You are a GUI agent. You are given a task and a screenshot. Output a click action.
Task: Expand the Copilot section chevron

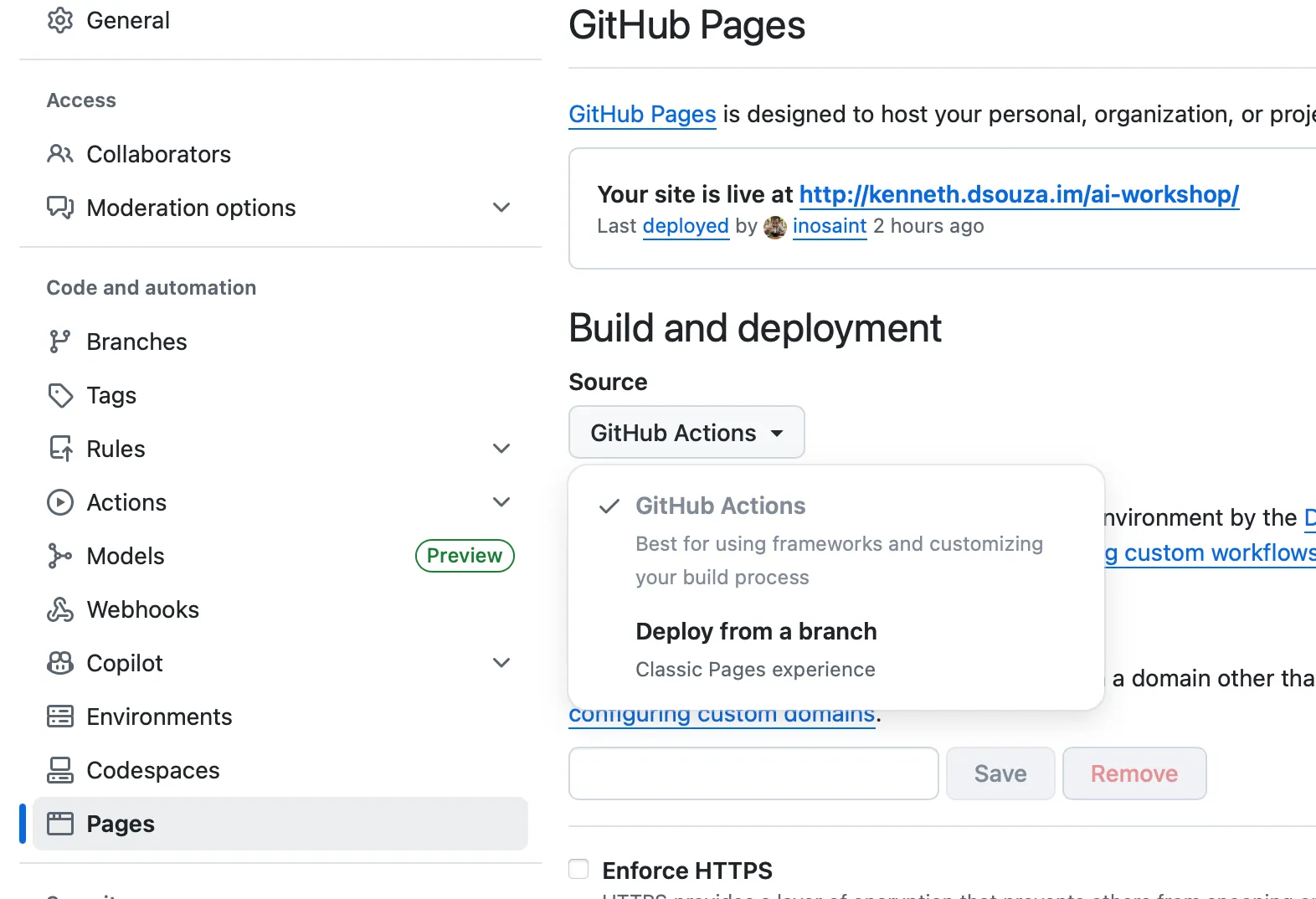tap(501, 663)
